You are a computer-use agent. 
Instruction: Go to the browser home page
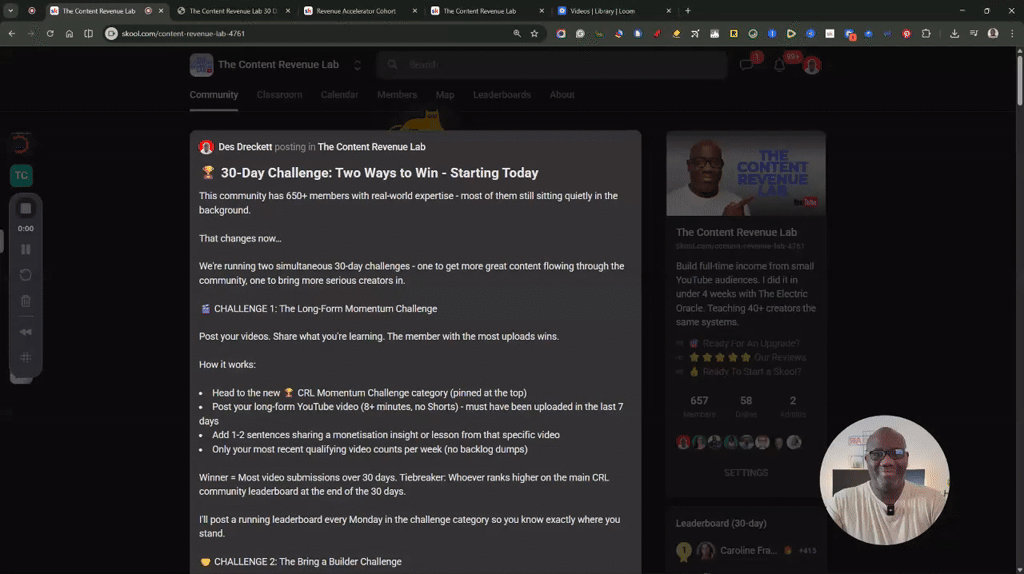click(x=69, y=33)
